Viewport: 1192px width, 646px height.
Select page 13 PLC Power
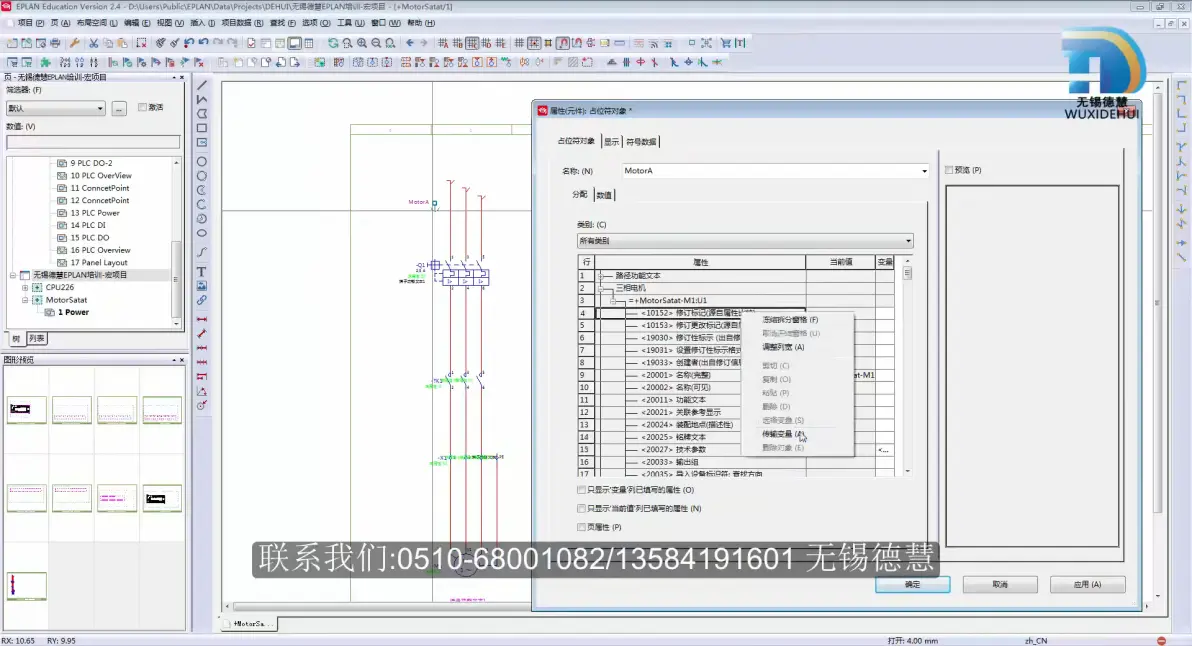click(x=95, y=214)
